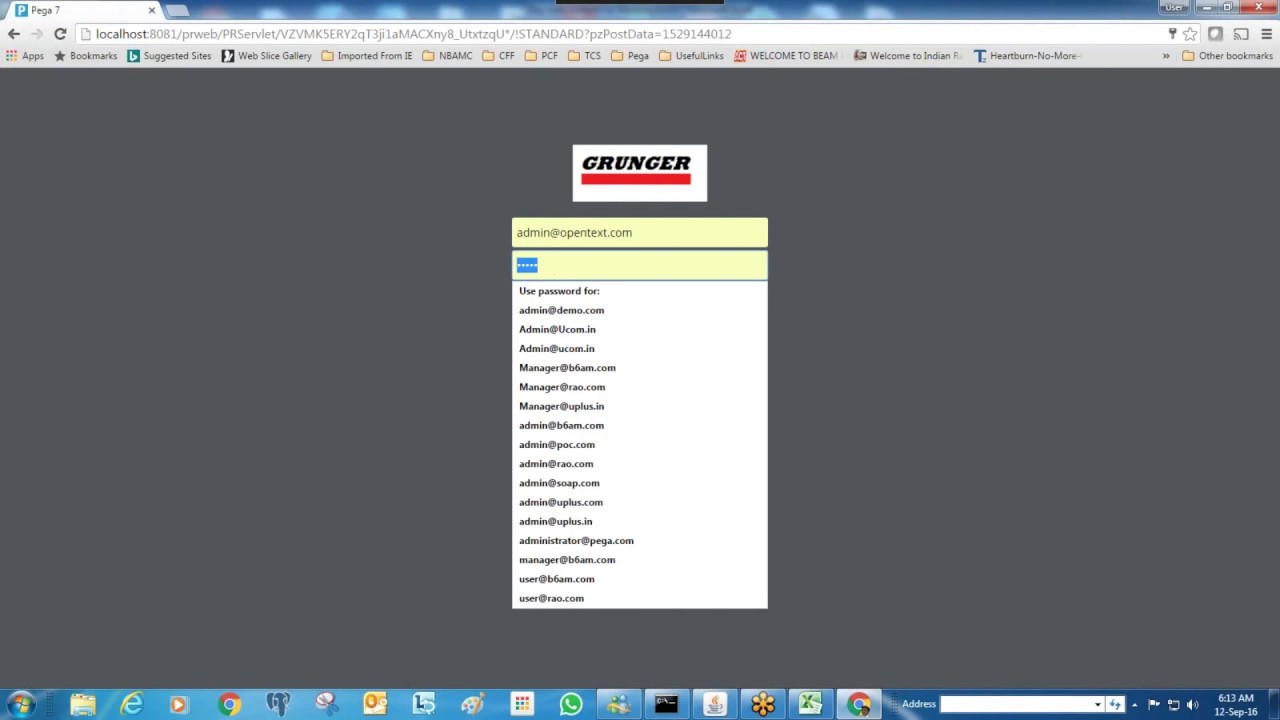Screen dimensions: 1280x720
Task: Select admin@uplus.com in suggestions
Action: tap(639, 502)
